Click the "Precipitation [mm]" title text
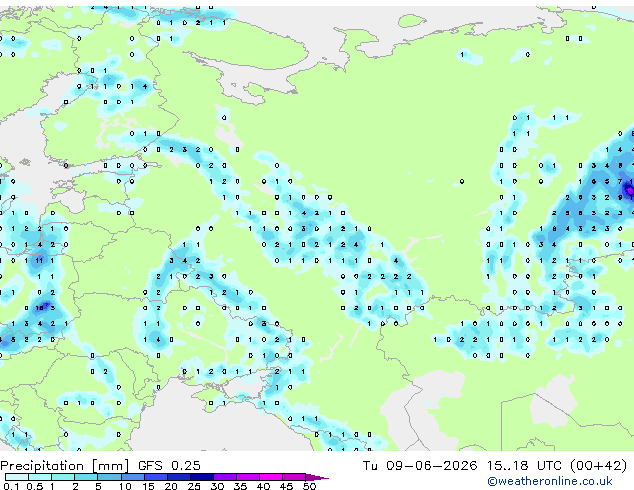The image size is (634, 490). pos(65,466)
